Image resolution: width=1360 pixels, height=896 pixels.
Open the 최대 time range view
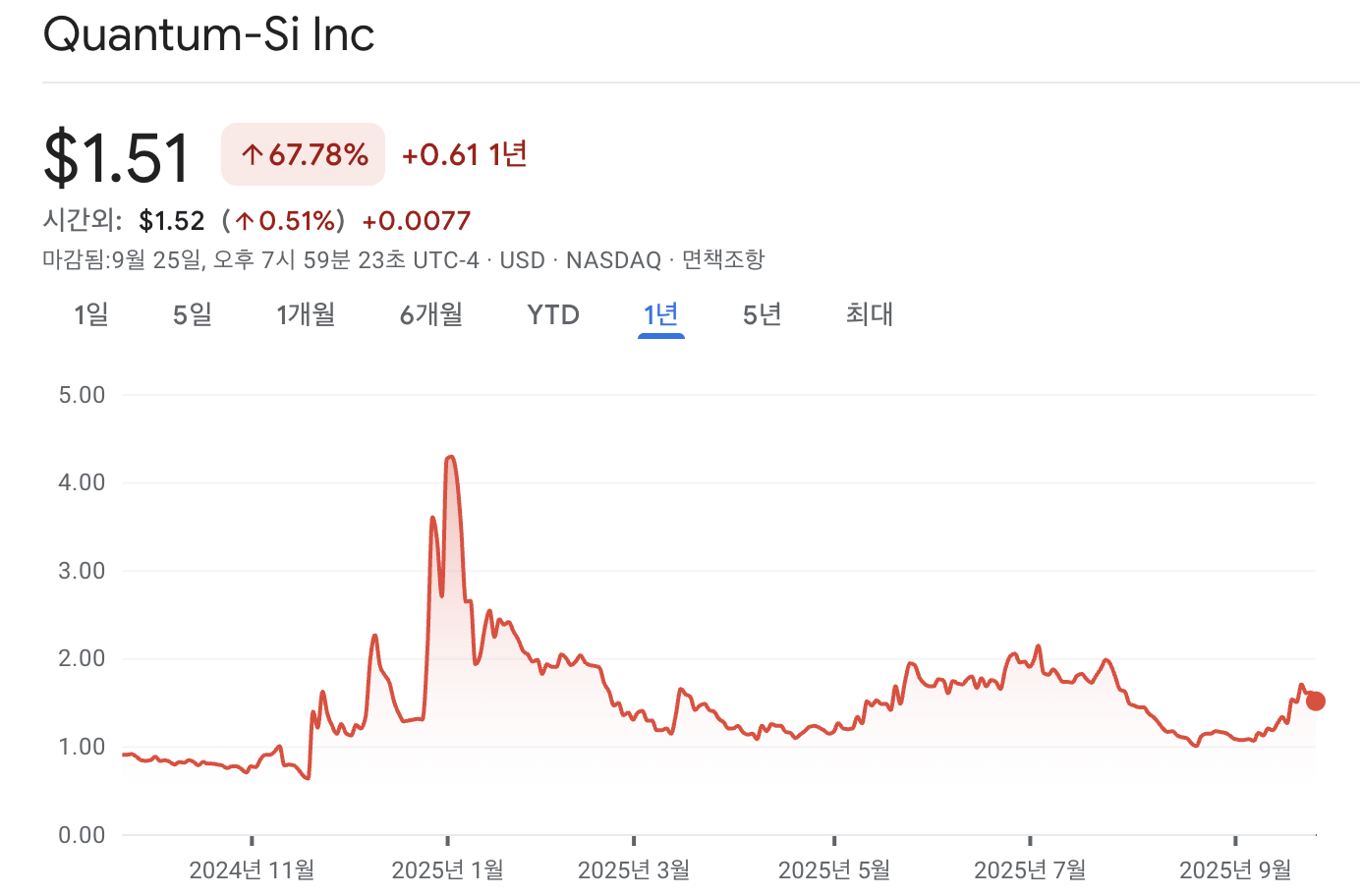tap(869, 314)
